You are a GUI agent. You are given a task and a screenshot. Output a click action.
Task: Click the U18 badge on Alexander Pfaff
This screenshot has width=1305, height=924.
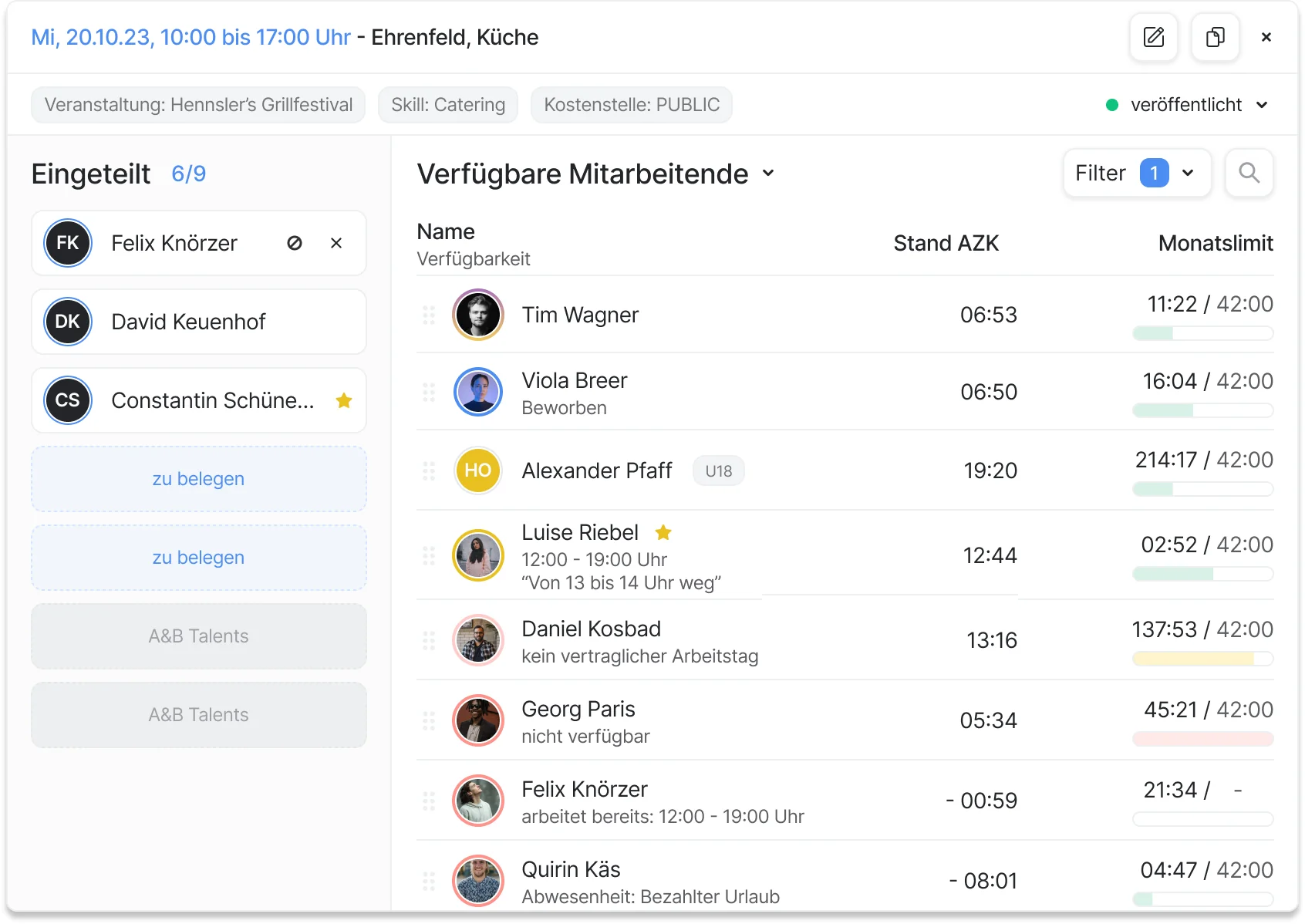[x=718, y=470]
